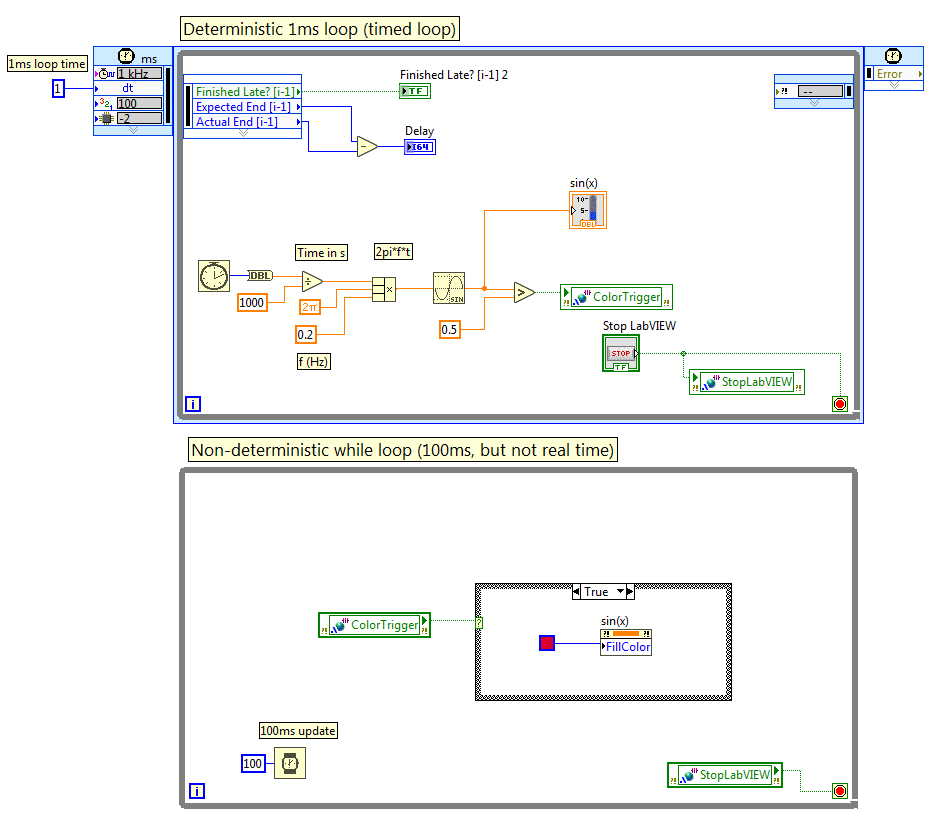Viewport: 944px width, 833px height.
Task: Select the 1000 numeric constant
Action: point(252,303)
